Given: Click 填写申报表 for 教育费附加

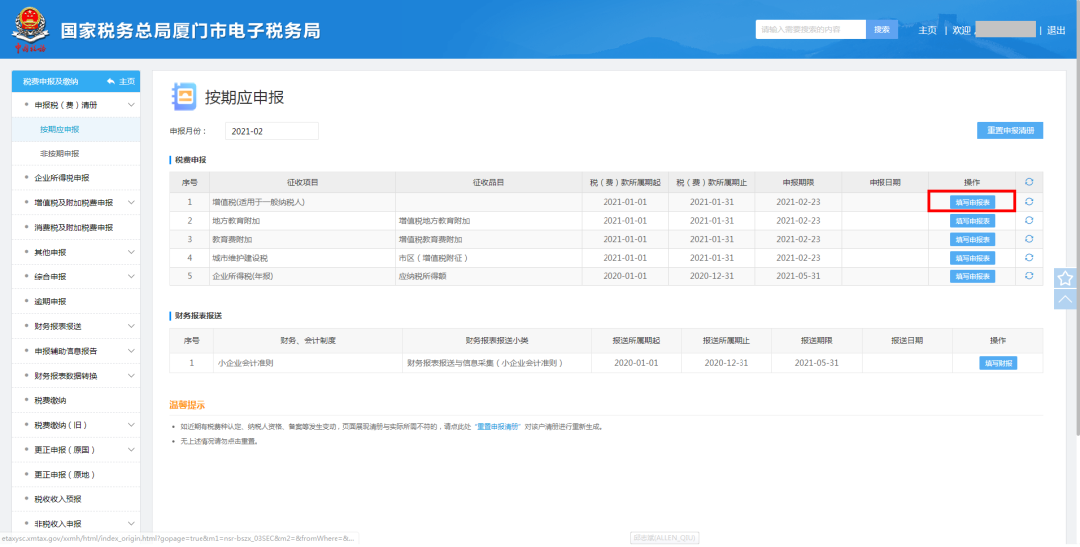Looking at the screenshot, I should point(972,239).
